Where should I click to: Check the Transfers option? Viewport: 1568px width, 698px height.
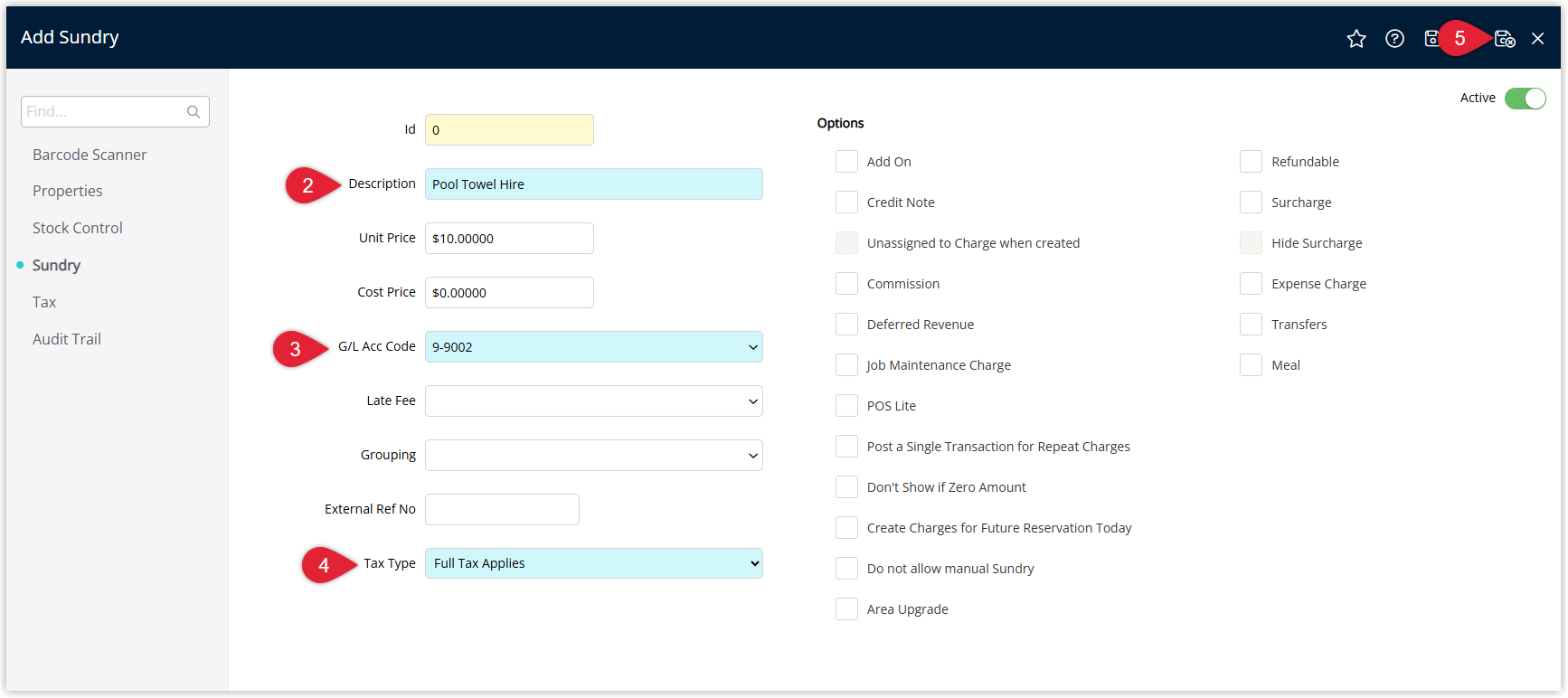1252,325
